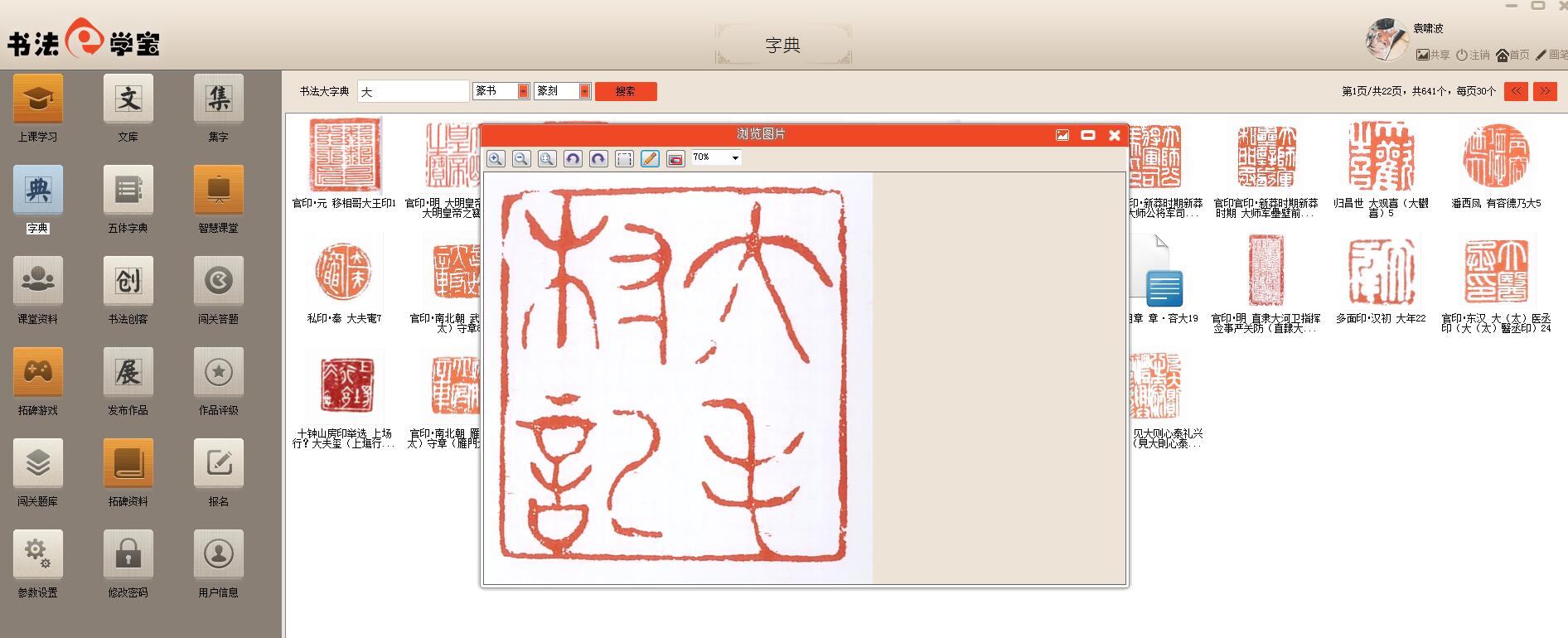This screenshot has width=1568, height=638.
Task: Open the 集字 module
Action: coord(219,99)
